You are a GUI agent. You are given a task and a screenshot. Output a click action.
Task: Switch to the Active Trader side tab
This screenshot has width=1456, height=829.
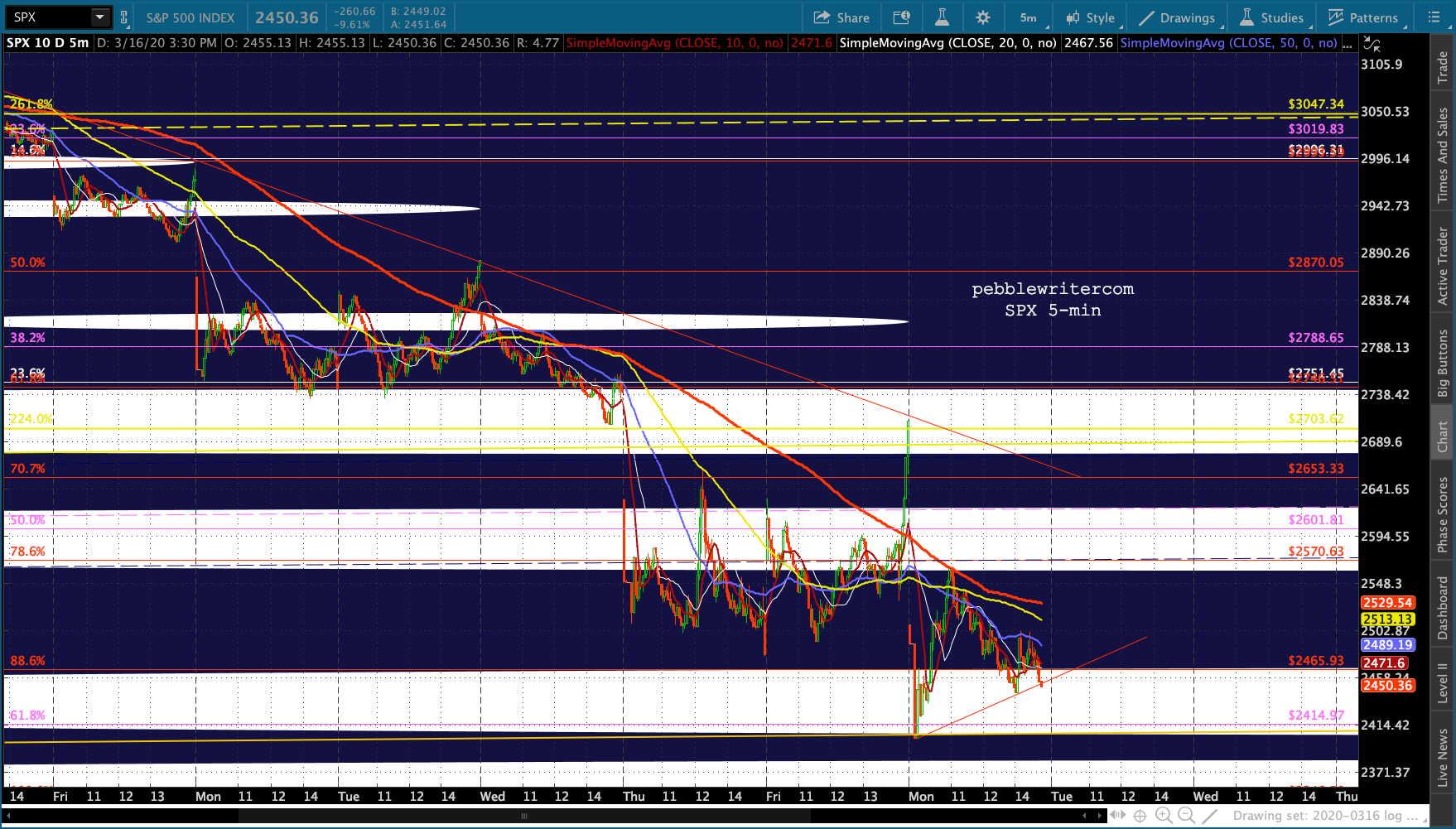click(x=1443, y=265)
